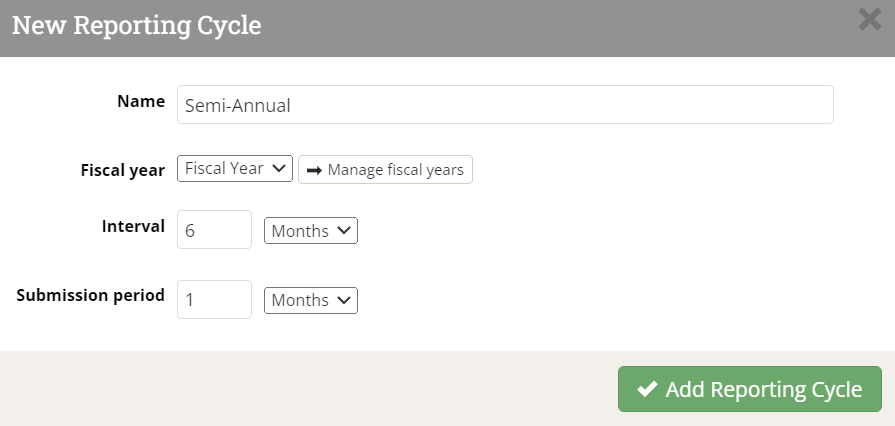Close the New Reporting Cycle dialog
Viewport: 895px width, 426px height.
pos(869,19)
